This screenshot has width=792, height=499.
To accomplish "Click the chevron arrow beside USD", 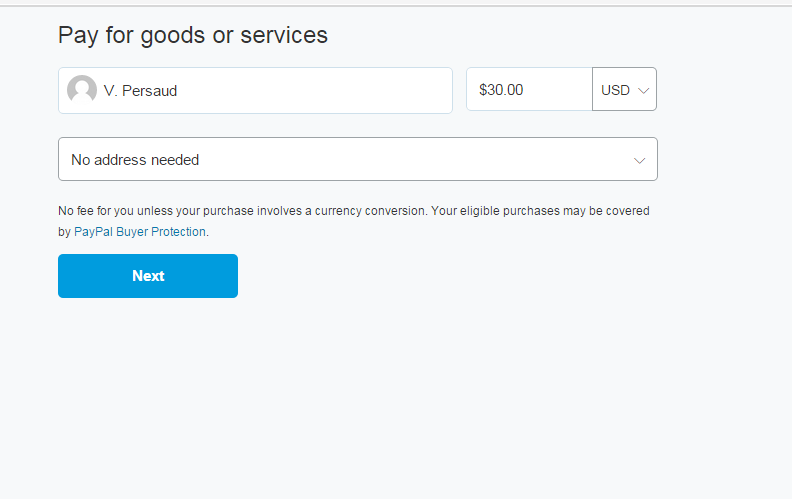I will click(x=644, y=90).
